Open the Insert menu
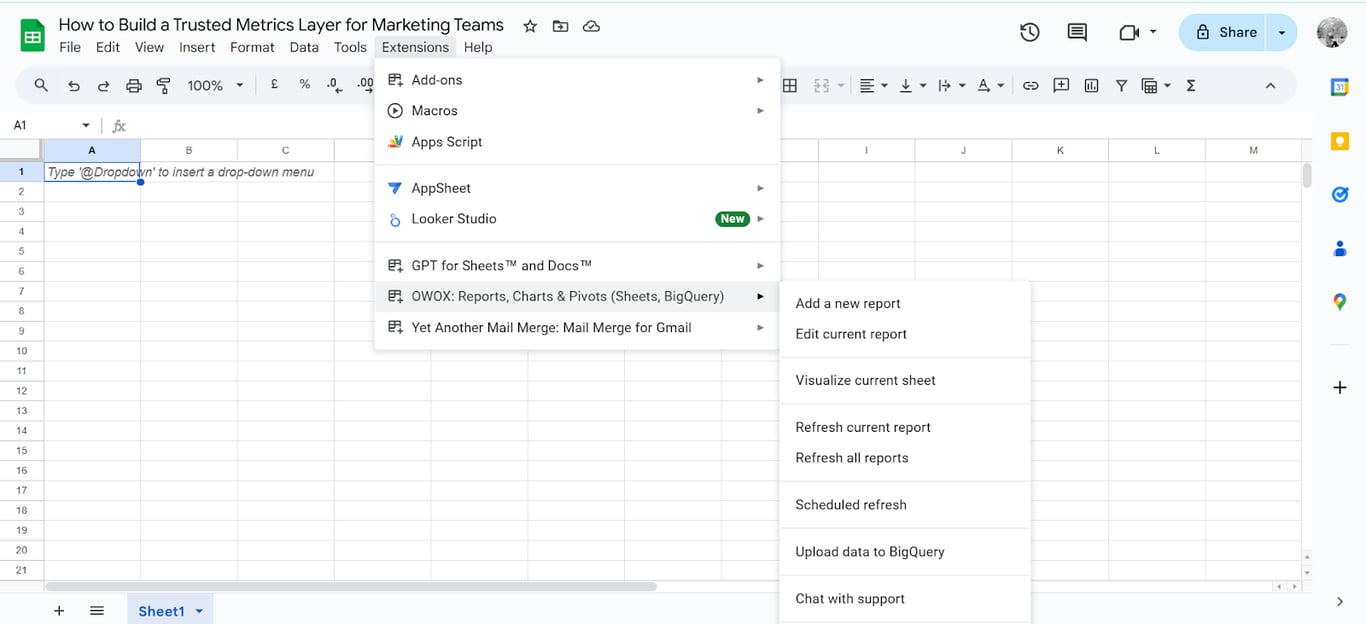The width and height of the screenshot is (1366, 624). point(197,47)
